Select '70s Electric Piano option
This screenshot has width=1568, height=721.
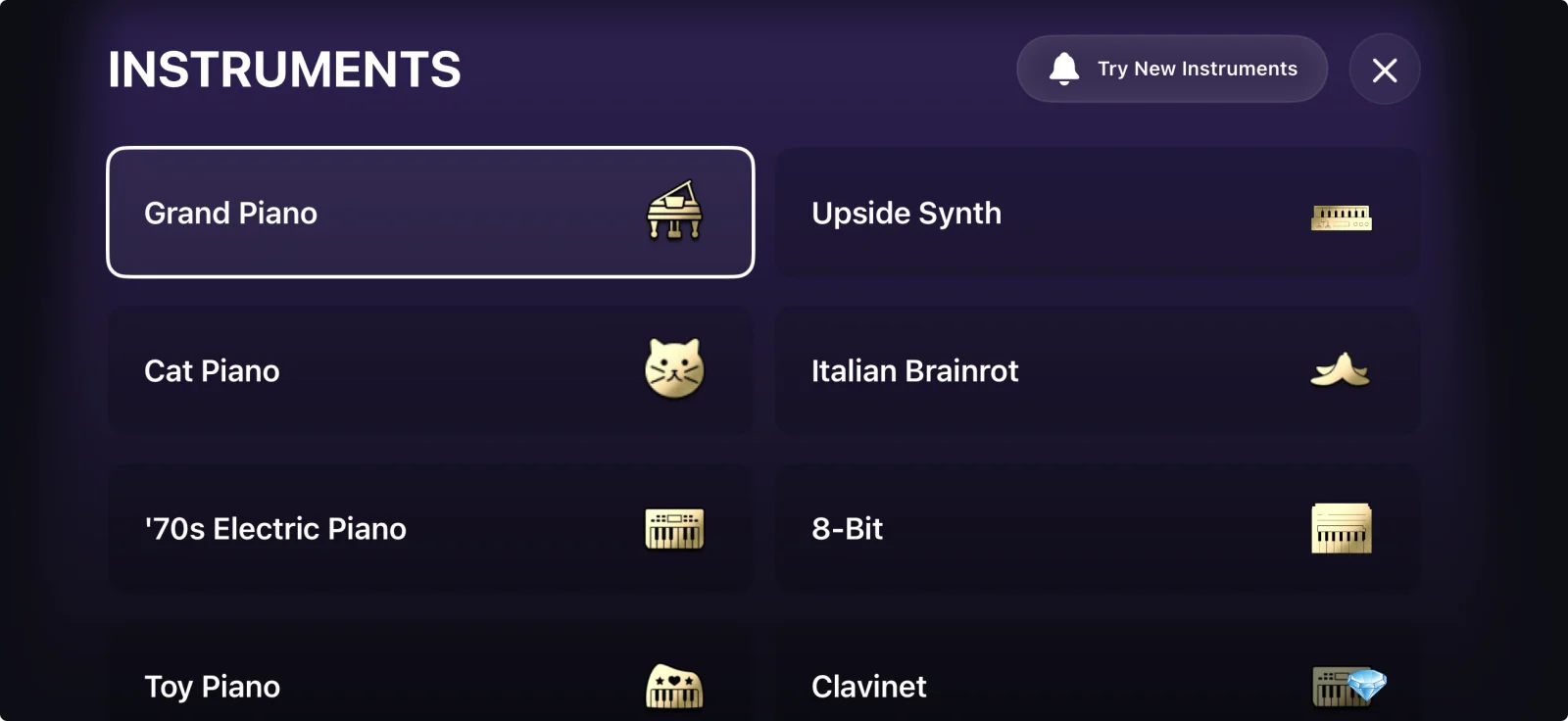(x=430, y=528)
